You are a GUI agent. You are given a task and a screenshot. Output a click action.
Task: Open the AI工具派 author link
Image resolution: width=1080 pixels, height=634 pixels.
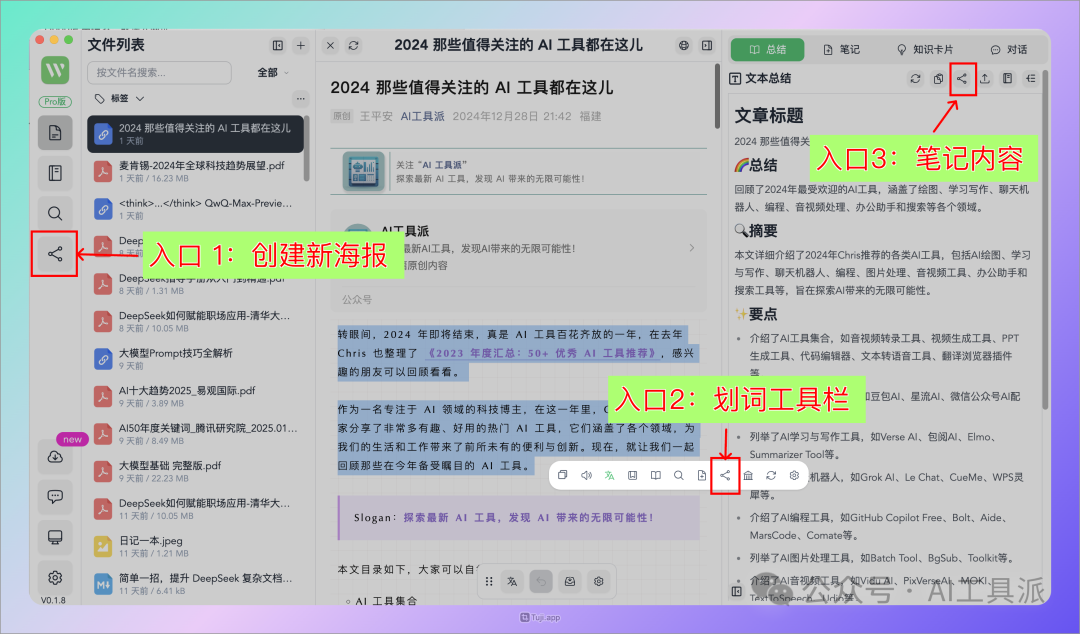point(422,116)
